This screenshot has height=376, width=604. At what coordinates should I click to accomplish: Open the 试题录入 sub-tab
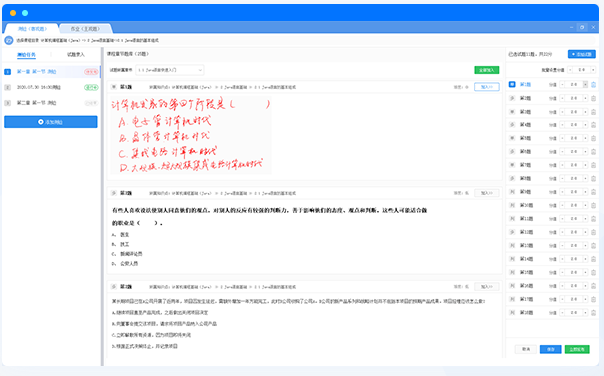76,55
